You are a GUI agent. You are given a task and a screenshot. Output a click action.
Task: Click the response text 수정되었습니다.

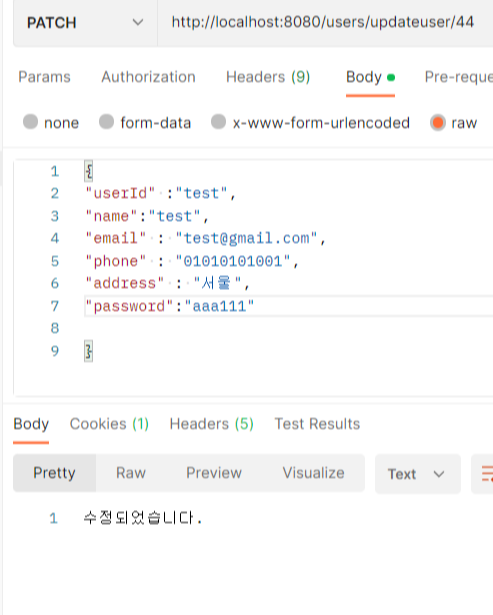143,518
